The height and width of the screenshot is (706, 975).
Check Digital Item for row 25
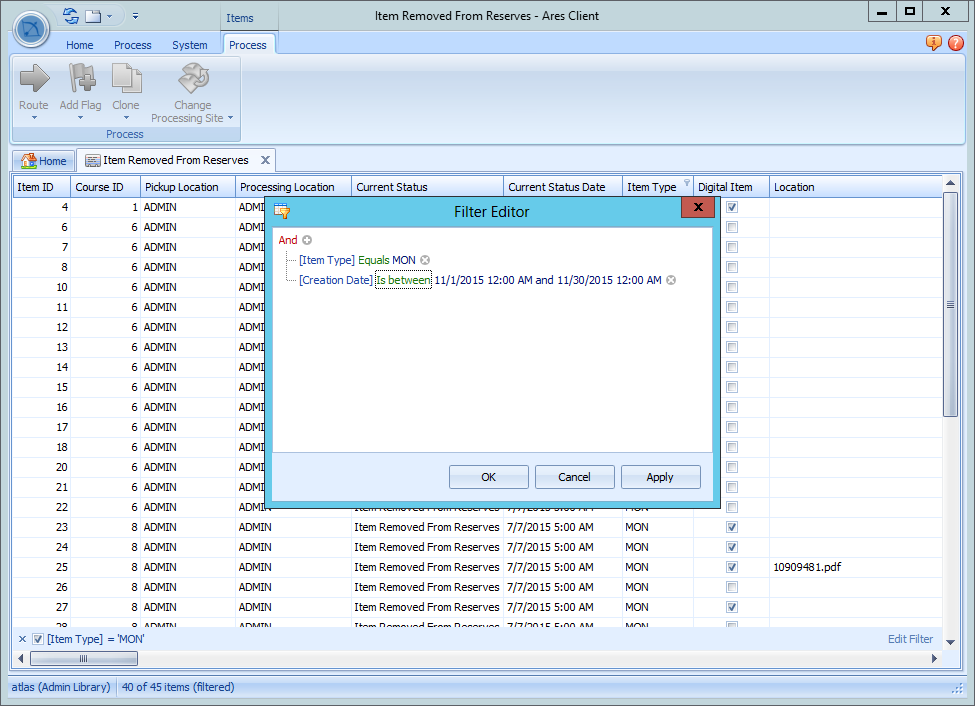[x=731, y=567]
